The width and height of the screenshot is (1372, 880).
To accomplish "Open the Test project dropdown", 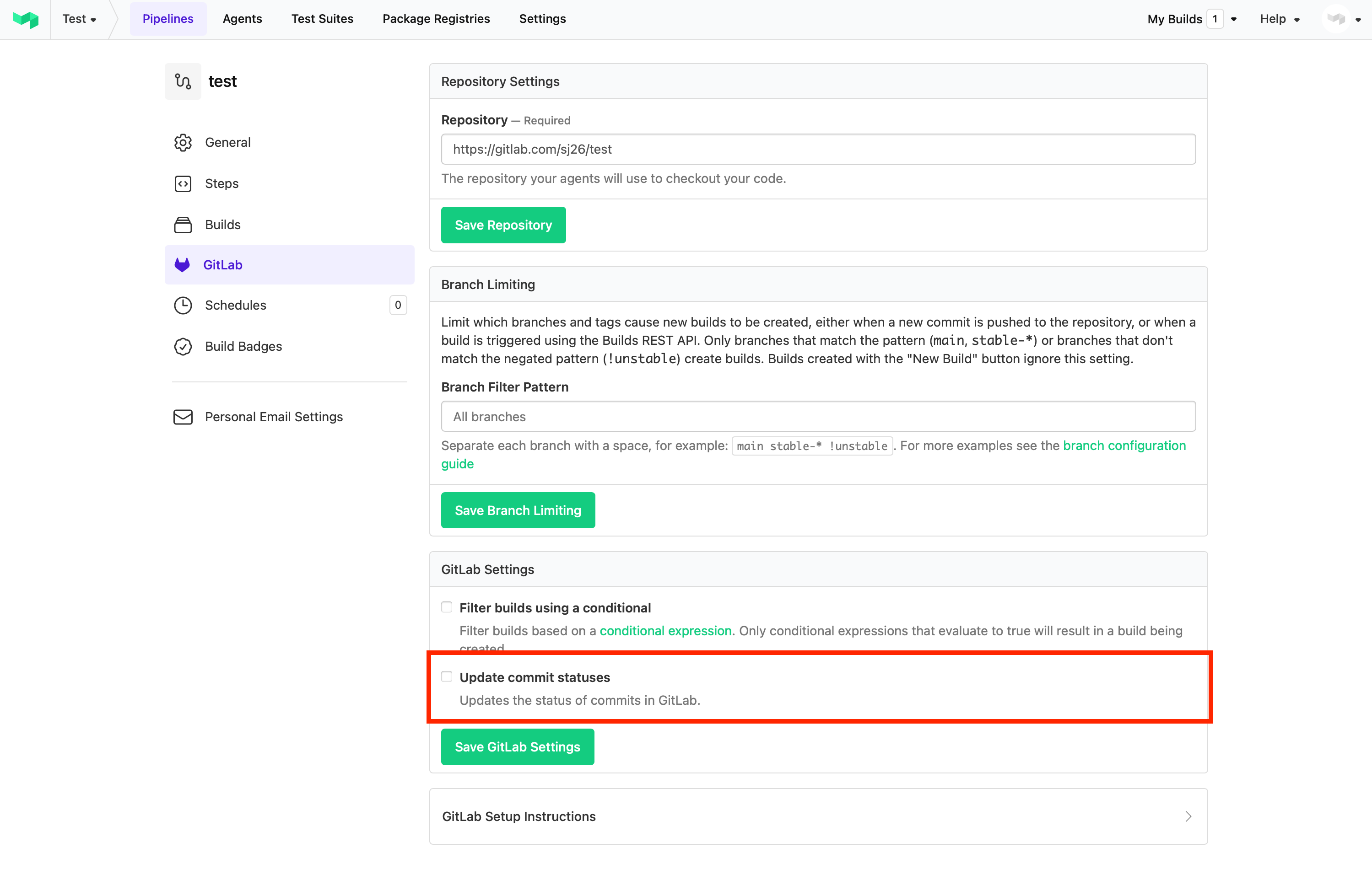I will point(80,18).
